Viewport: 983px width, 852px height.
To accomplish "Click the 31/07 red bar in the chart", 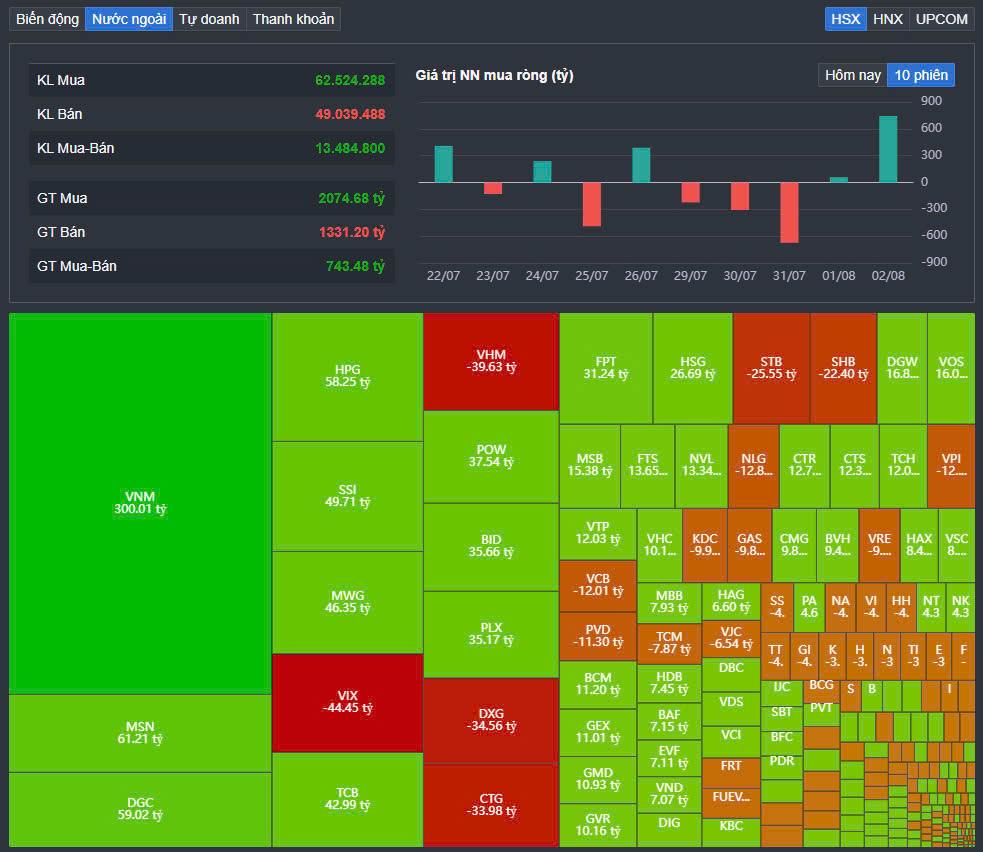I will (789, 213).
